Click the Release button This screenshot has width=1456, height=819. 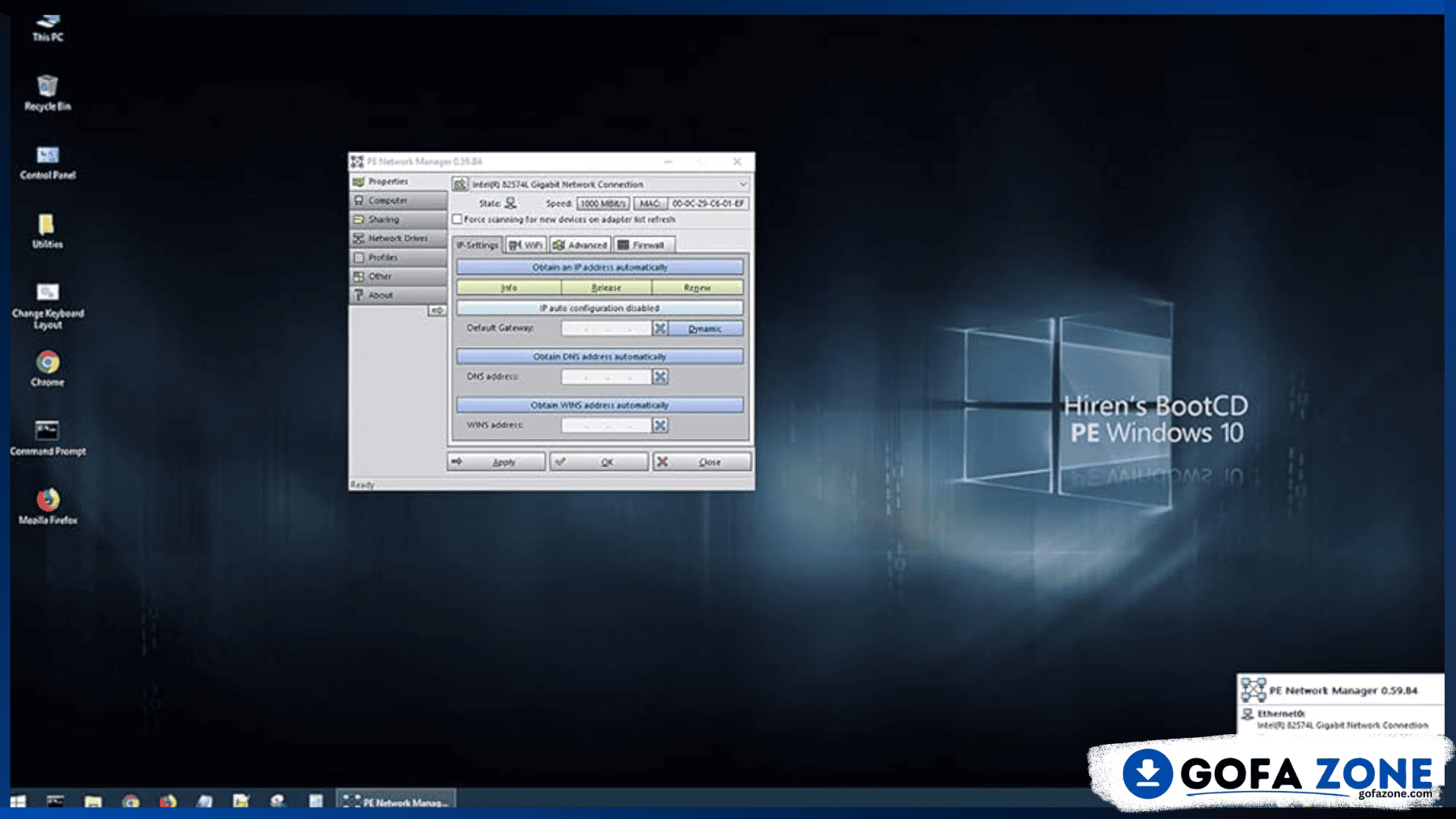[x=606, y=287]
